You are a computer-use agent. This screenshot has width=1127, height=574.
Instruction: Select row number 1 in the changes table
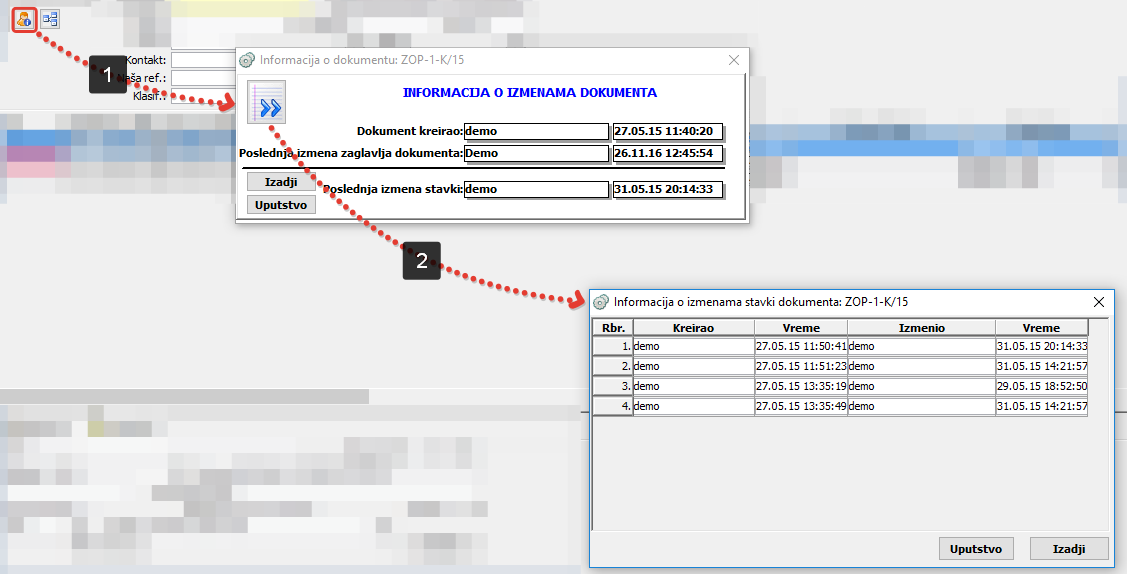[612, 346]
